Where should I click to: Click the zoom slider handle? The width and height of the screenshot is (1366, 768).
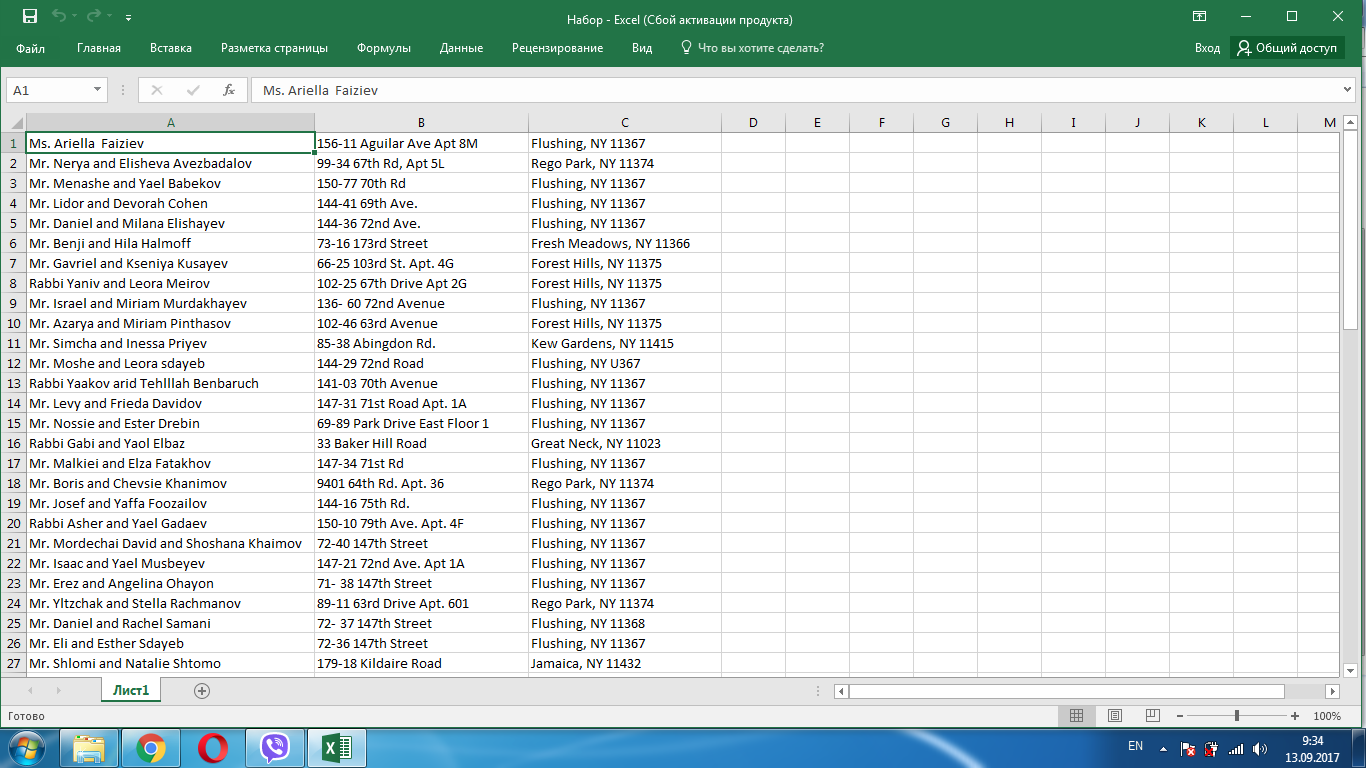click(1237, 716)
